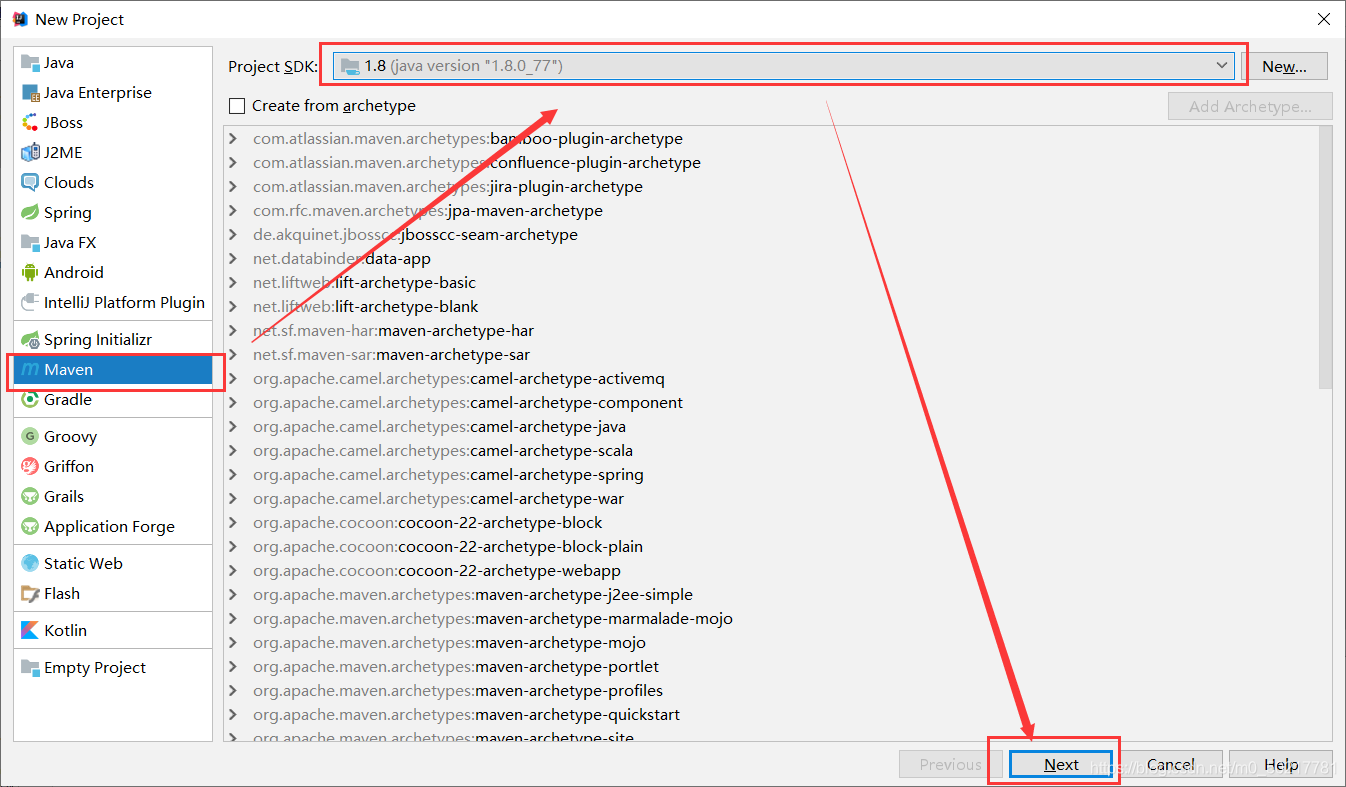Click the Help button
The image size is (1346, 787).
coord(1281,765)
